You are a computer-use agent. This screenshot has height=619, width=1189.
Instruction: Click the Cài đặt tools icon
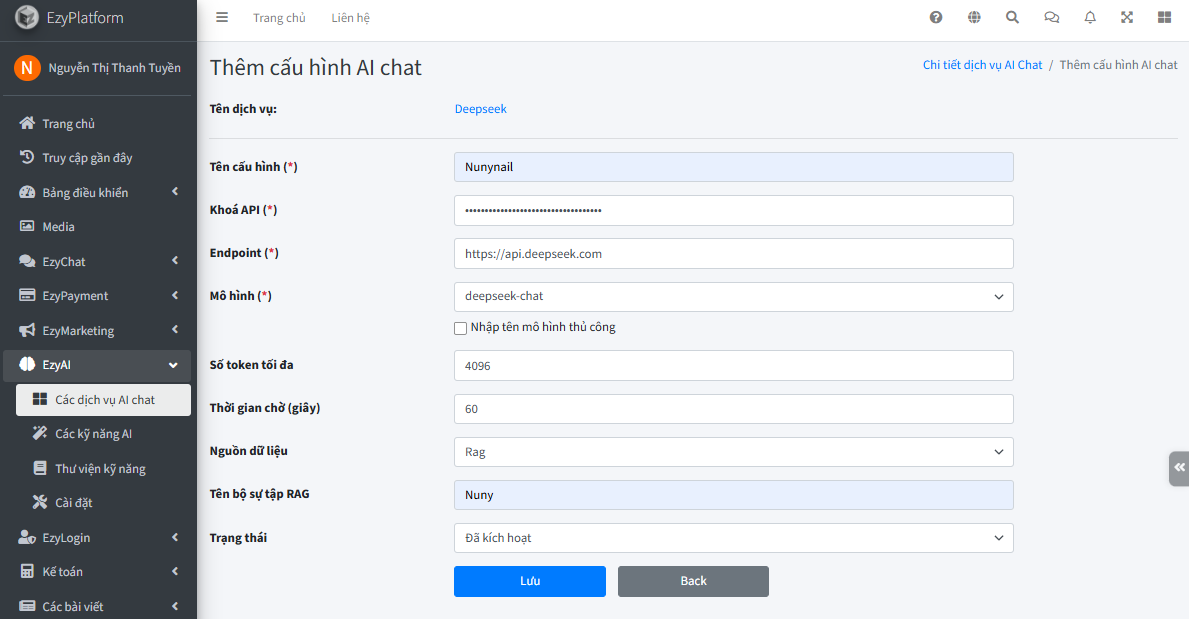(40, 502)
